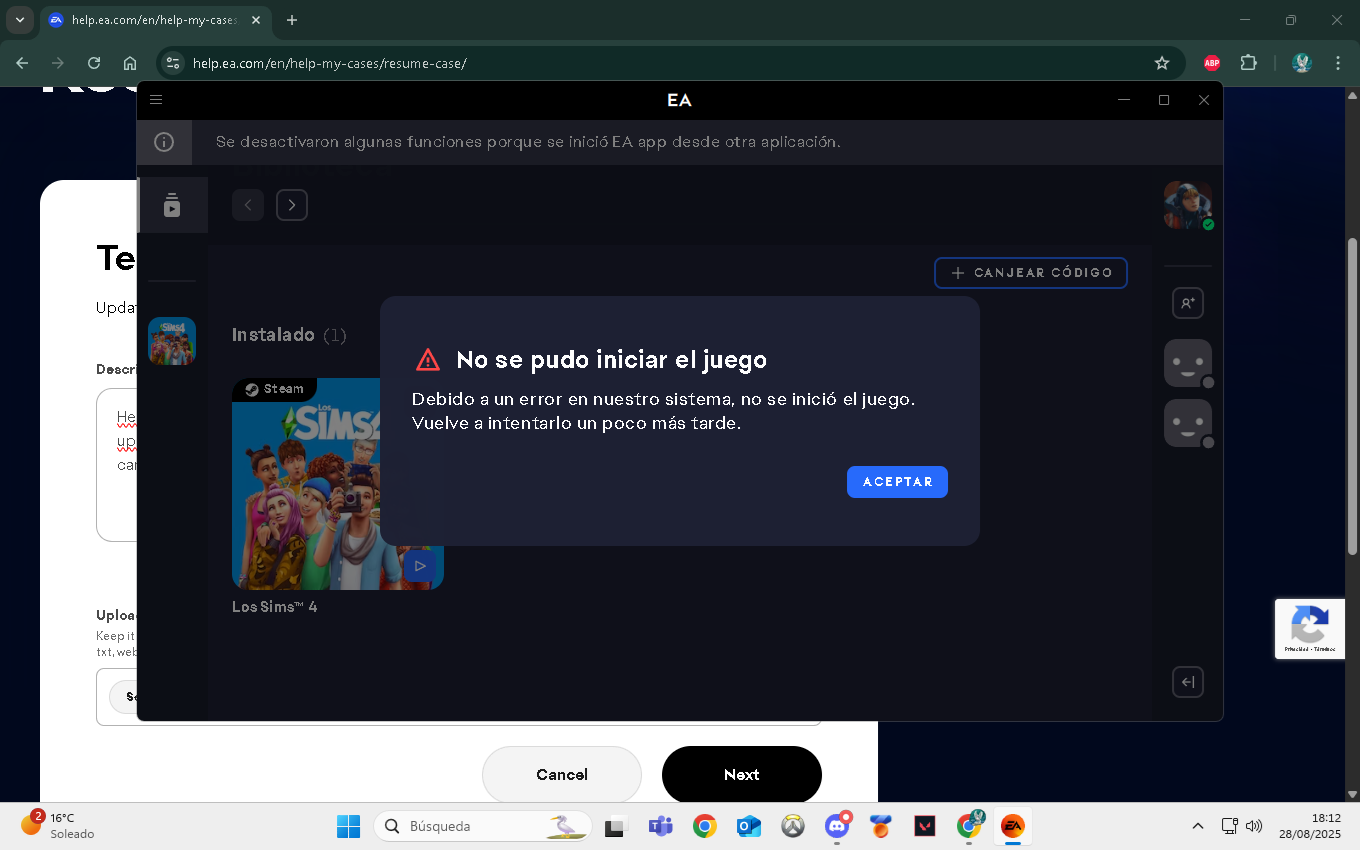
Task: Open Outlook from taskbar
Action: pos(749,826)
